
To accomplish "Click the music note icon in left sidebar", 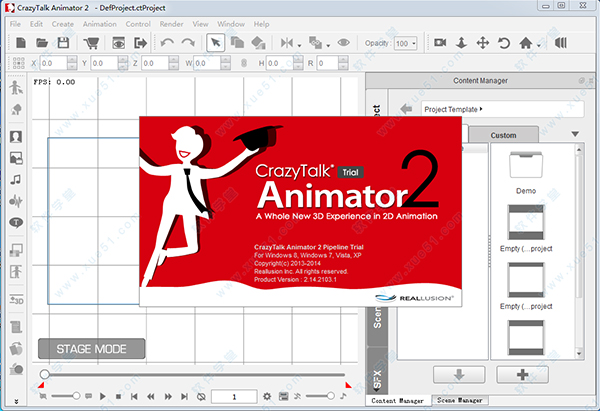I will point(16,179).
